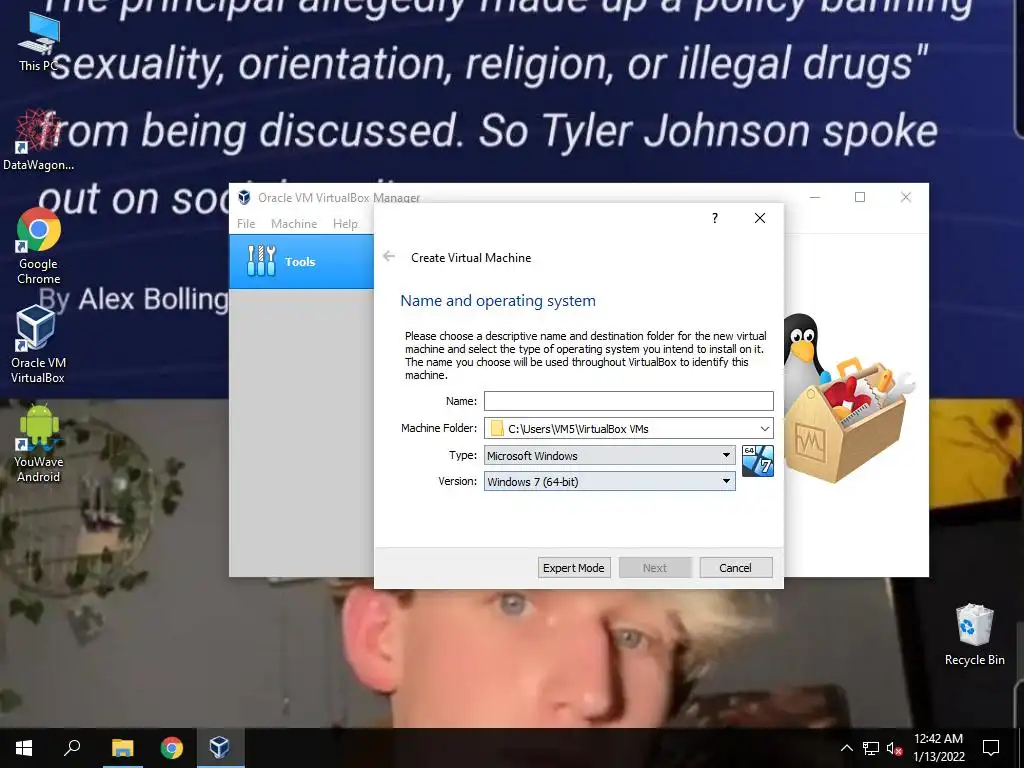Click the toolbox penguin illustration in Manager
Viewport: 1024px width, 768px height.
(x=849, y=398)
